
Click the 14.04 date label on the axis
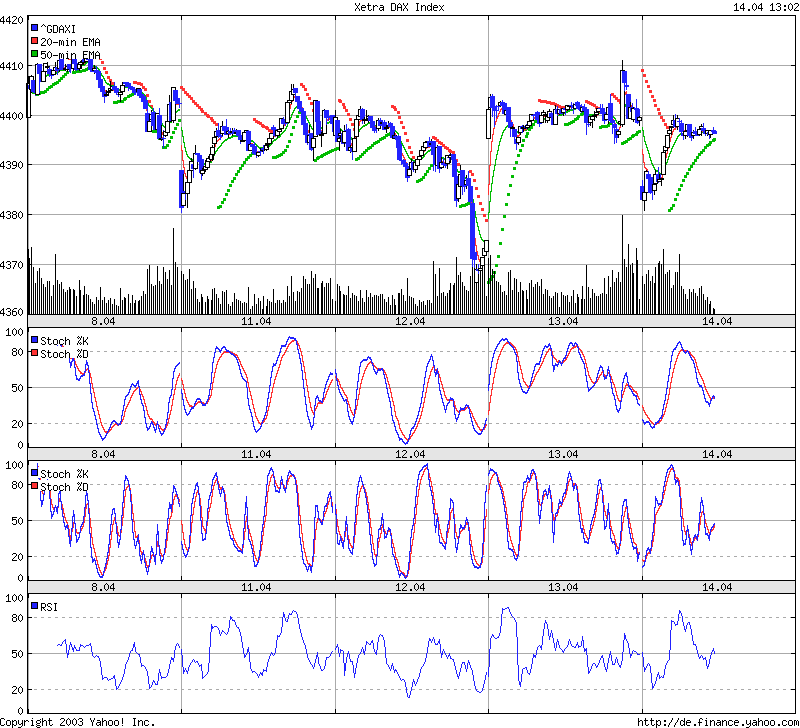point(716,322)
